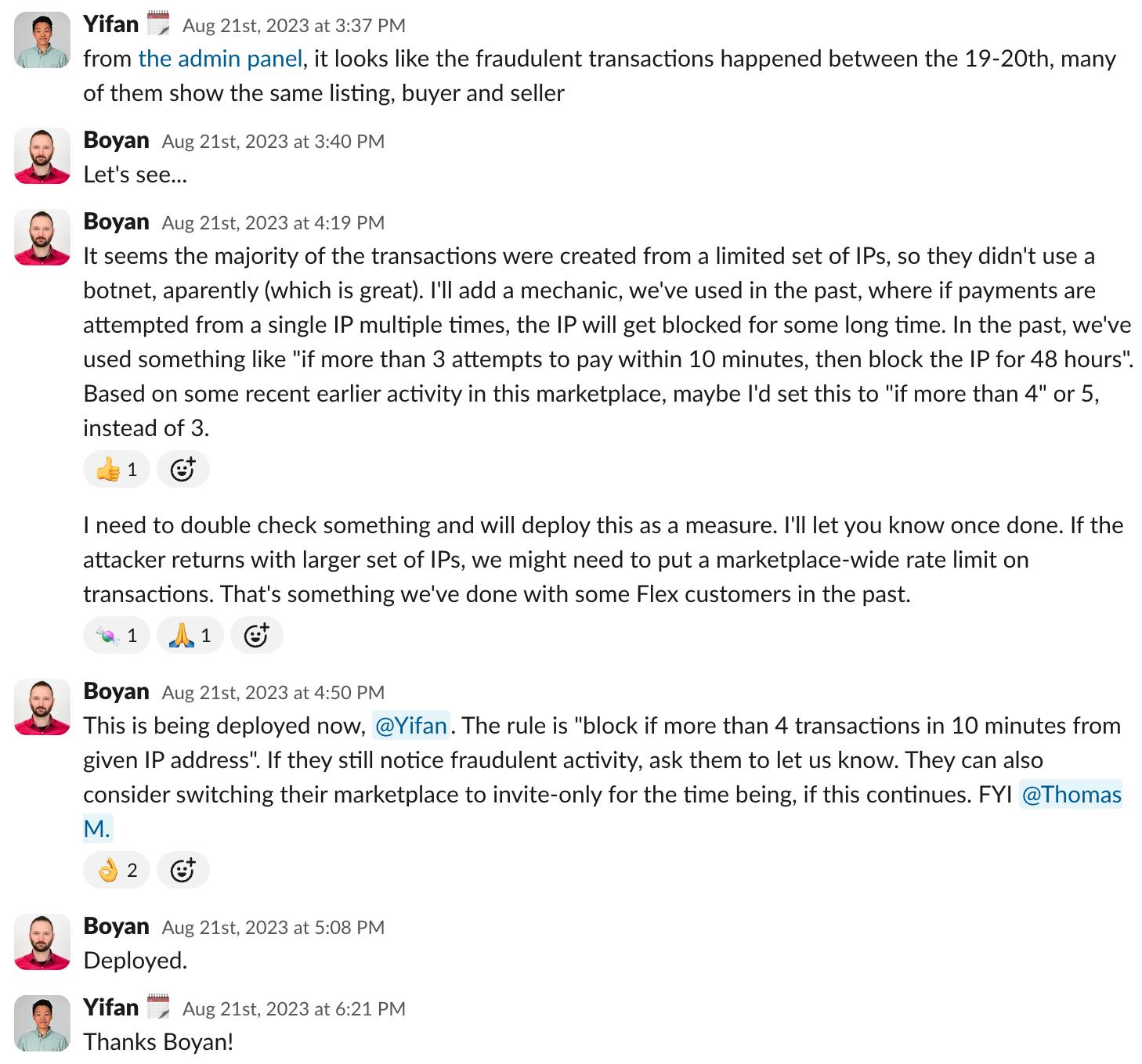The width and height of the screenshot is (1142, 1064).
Task: Add a reaction to Boyan's 4:19 PM message
Action: pyautogui.click(x=183, y=468)
